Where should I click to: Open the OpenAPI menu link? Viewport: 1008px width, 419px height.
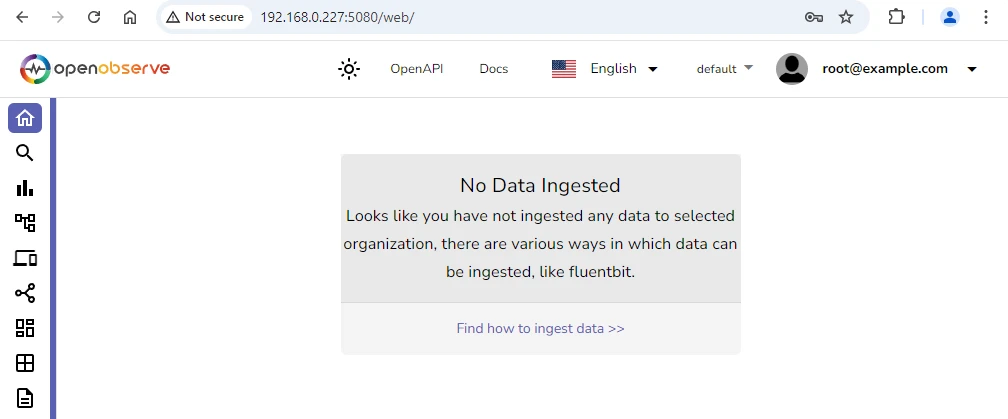click(x=416, y=69)
